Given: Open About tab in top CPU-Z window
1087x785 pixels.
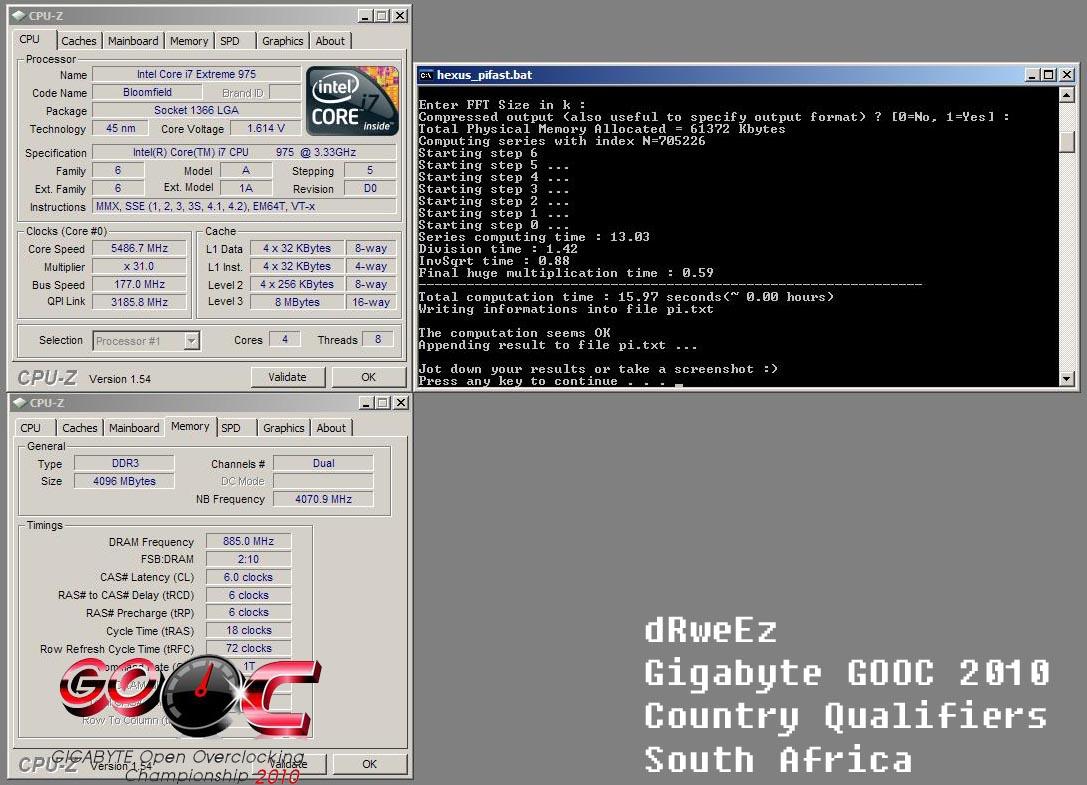Looking at the screenshot, I should point(330,41).
